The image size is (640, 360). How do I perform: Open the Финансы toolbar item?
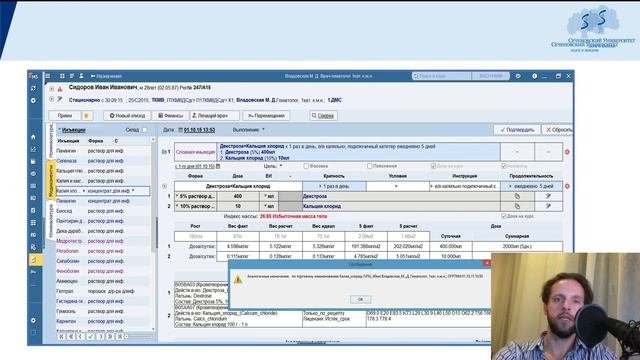pyautogui.click(x=171, y=116)
